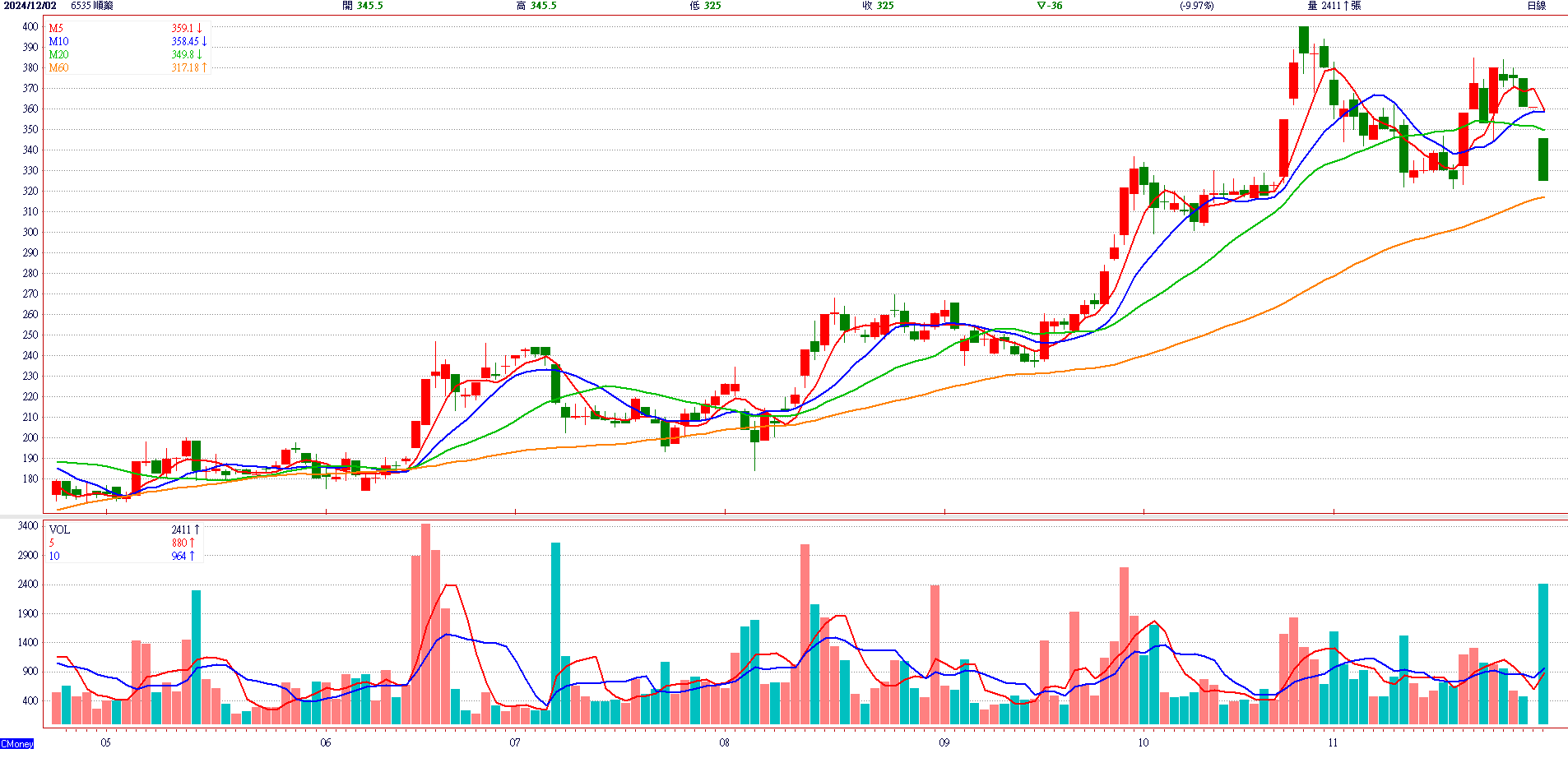Click the volume 2411 header label
The width and height of the screenshot is (1568, 758).
click(x=1334, y=6)
